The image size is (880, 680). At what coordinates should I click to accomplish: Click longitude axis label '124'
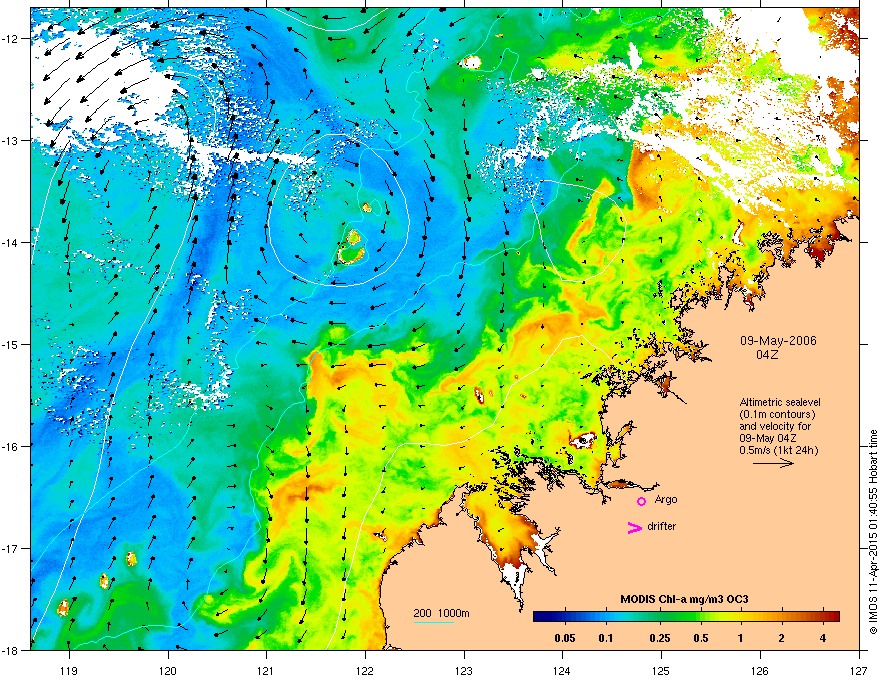click(562, 670)
